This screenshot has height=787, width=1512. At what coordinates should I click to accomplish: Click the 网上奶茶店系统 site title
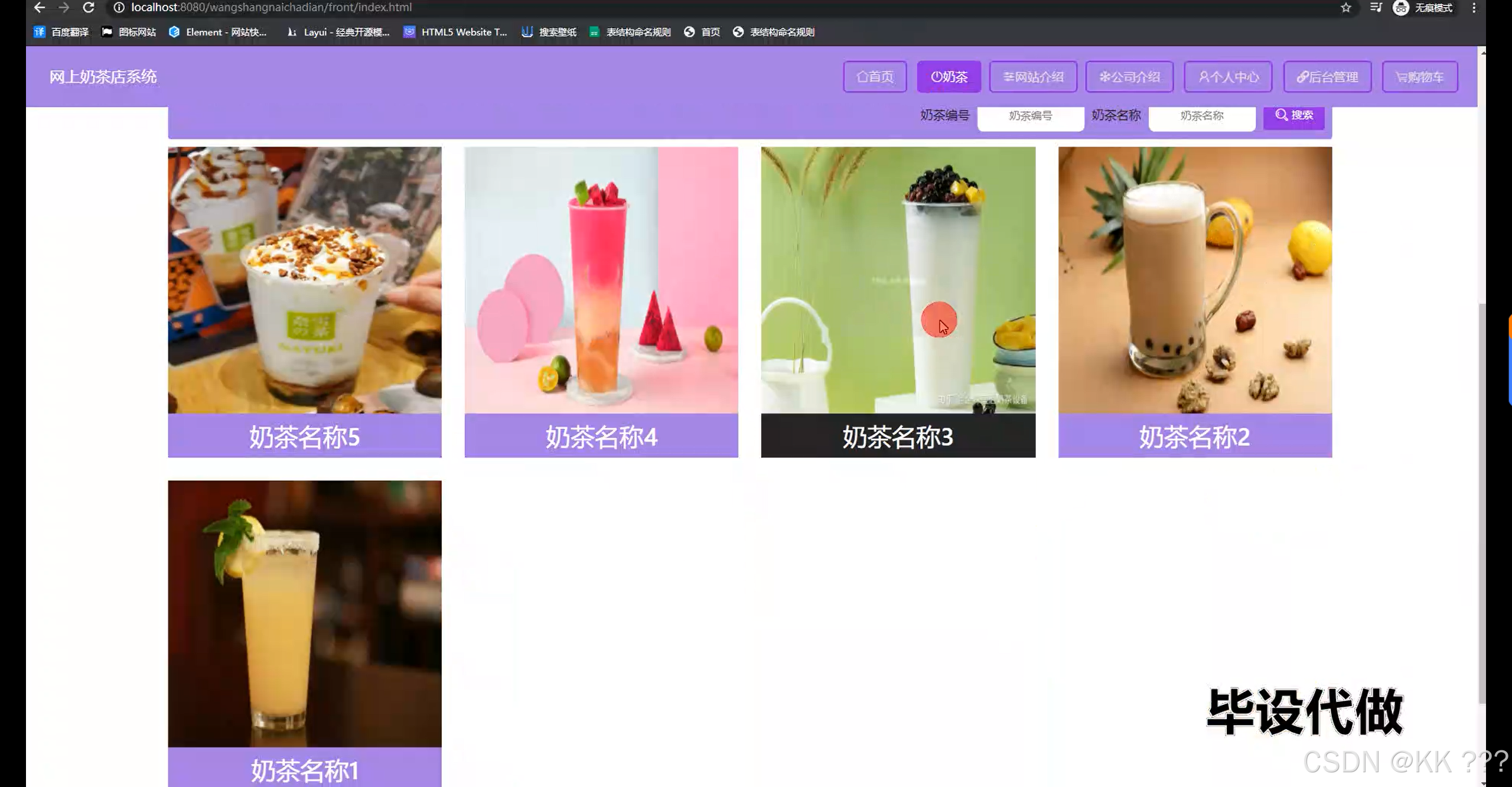[x=103, y=76]
